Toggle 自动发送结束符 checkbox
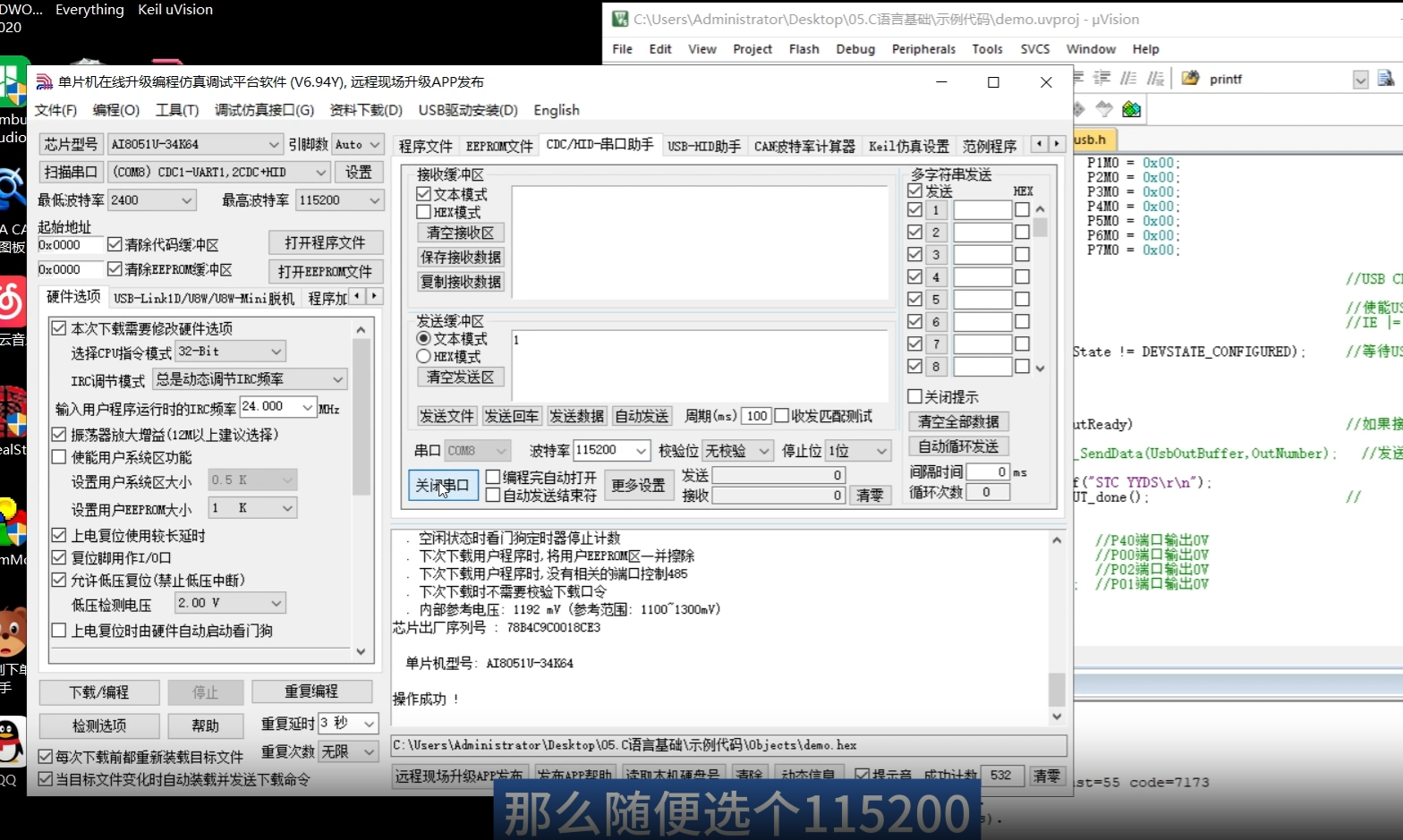 pyautogui.click(x=493, y=494)
